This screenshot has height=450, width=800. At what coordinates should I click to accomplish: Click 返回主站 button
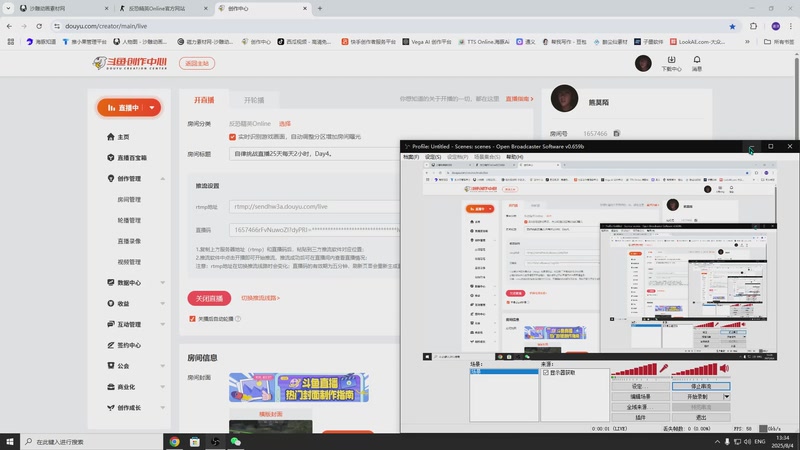197,63
